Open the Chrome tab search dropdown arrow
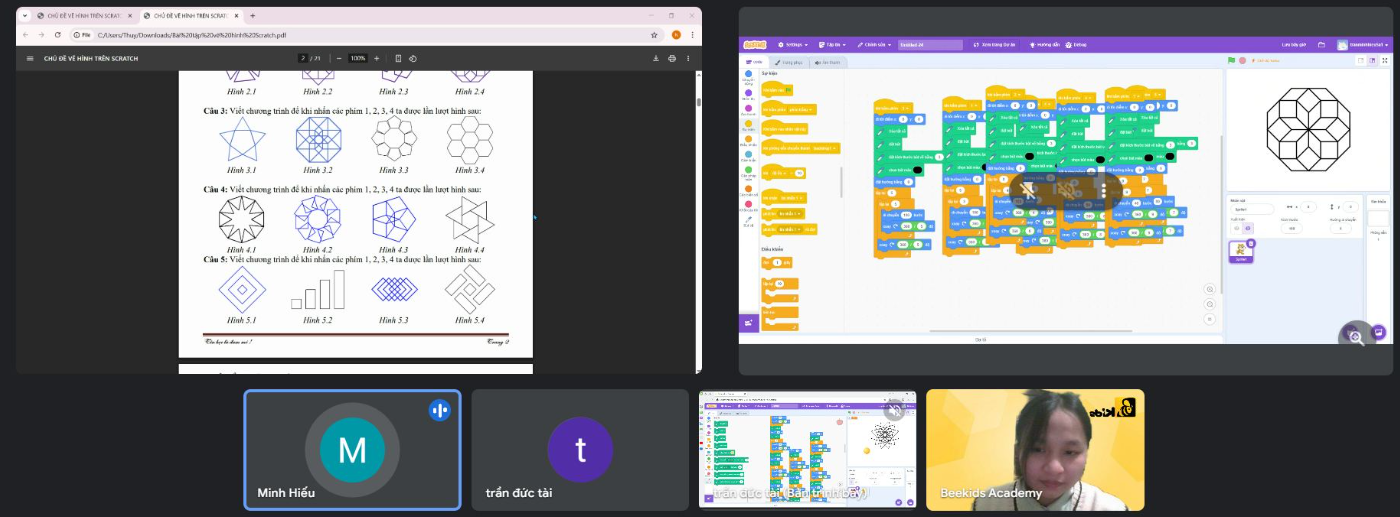 [25, 16]
